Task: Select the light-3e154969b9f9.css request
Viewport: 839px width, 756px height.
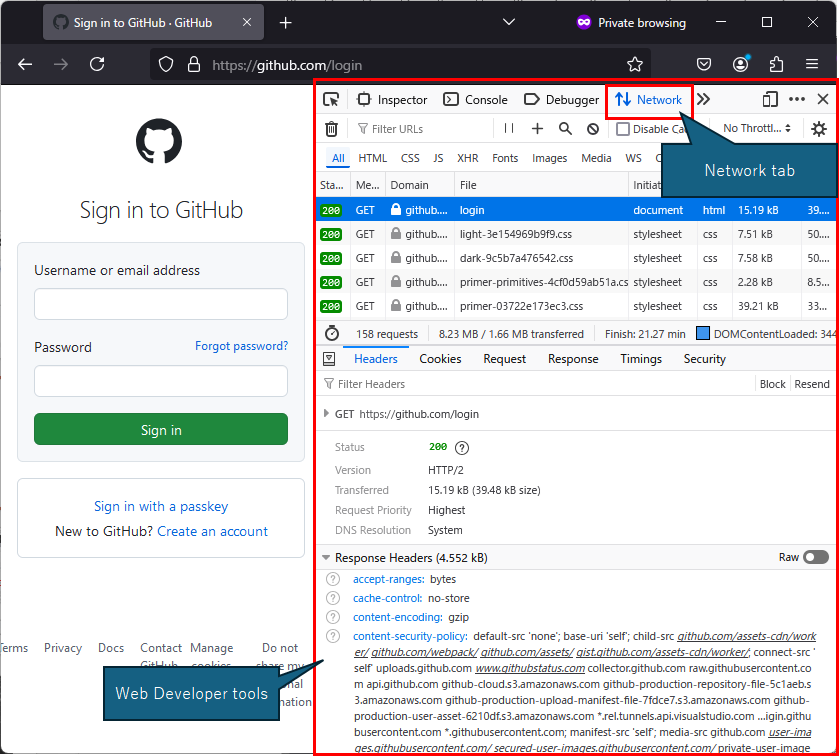Action: [576, 234]
